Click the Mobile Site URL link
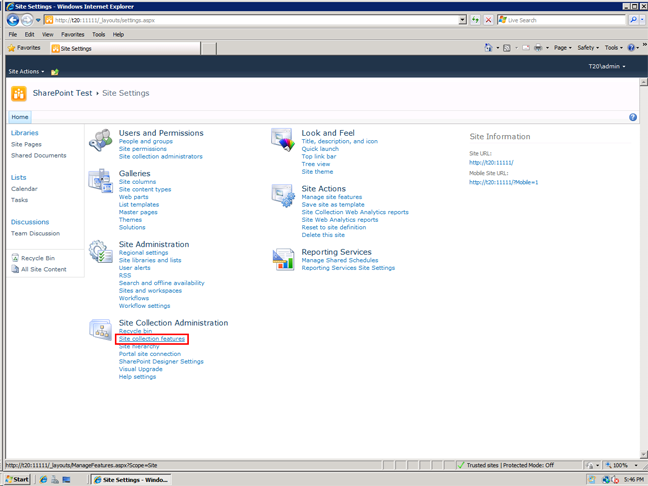The image size is (648, 486). click(503, 182)
